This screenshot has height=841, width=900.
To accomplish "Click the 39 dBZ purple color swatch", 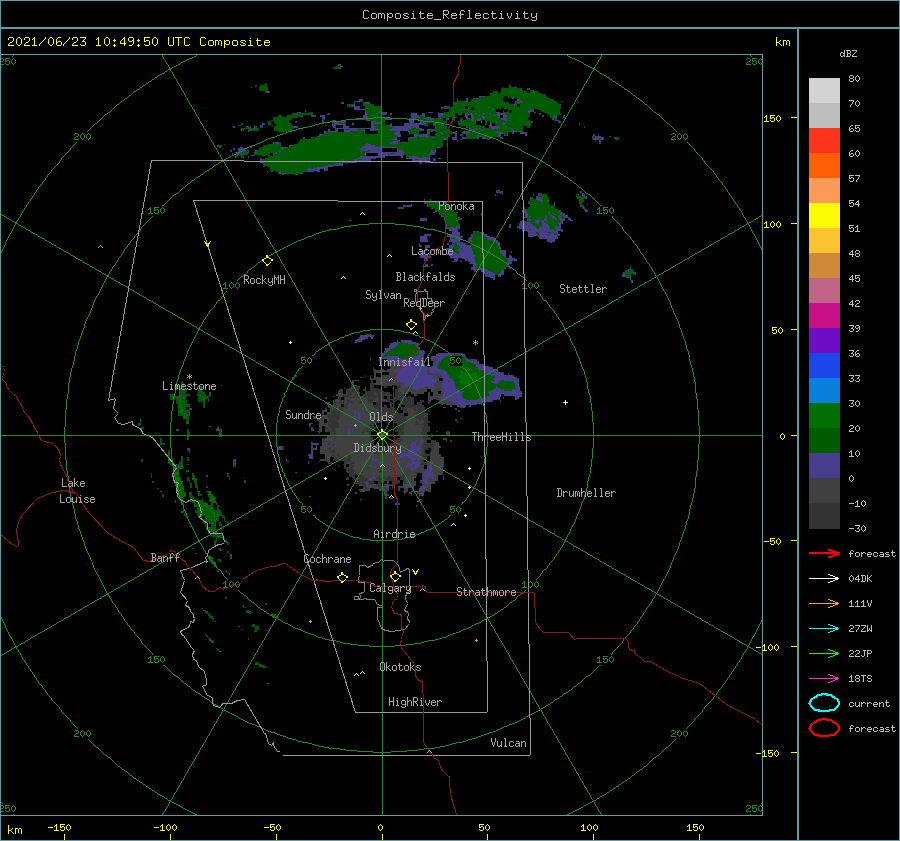I will 824,340.
